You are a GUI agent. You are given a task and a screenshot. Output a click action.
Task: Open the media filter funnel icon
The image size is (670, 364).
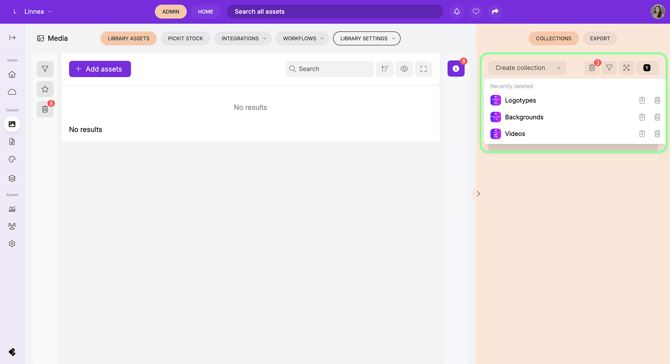point(45,69)
